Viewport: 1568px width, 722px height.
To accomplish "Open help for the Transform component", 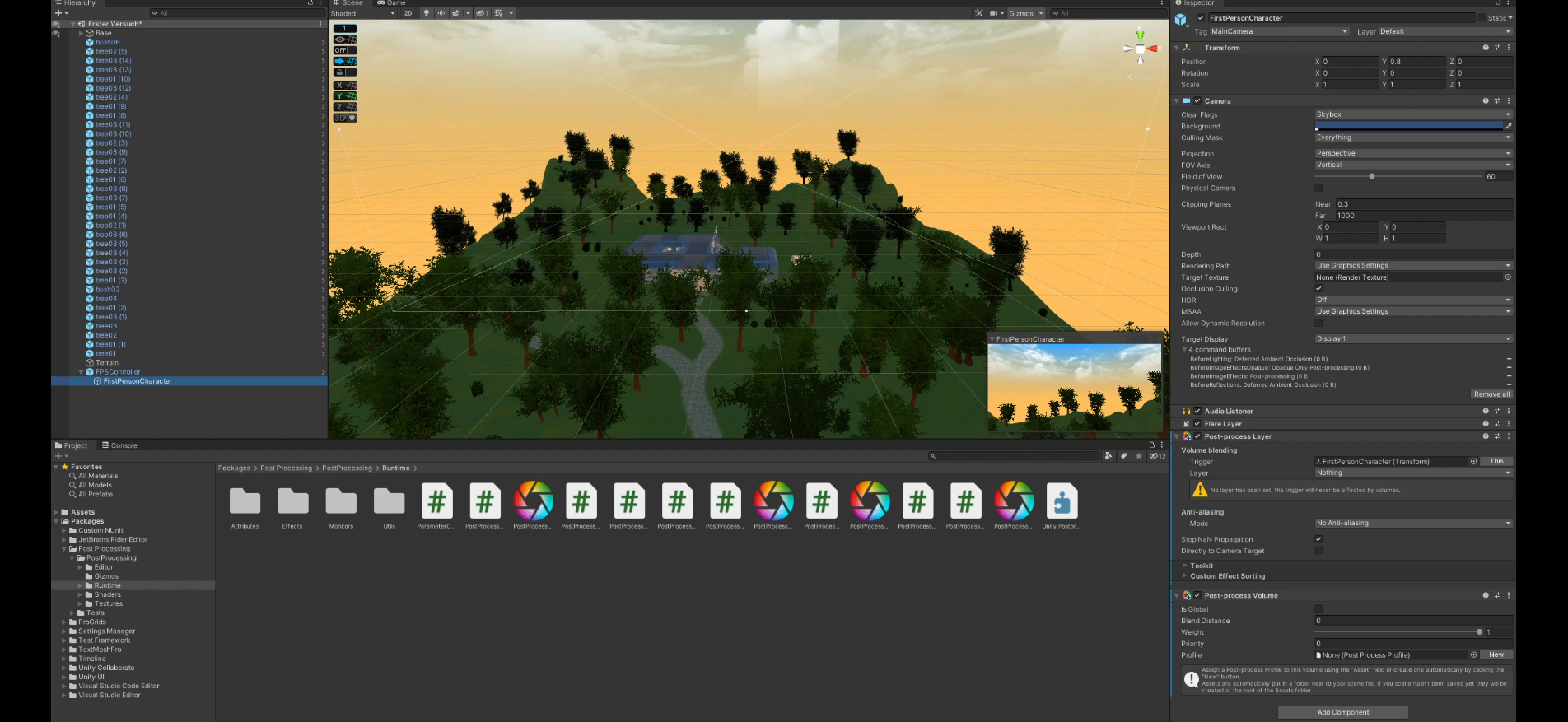I will point(1486,48).
